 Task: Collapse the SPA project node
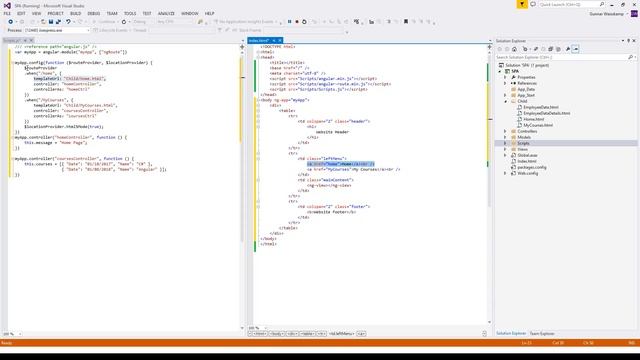[500, 71]
